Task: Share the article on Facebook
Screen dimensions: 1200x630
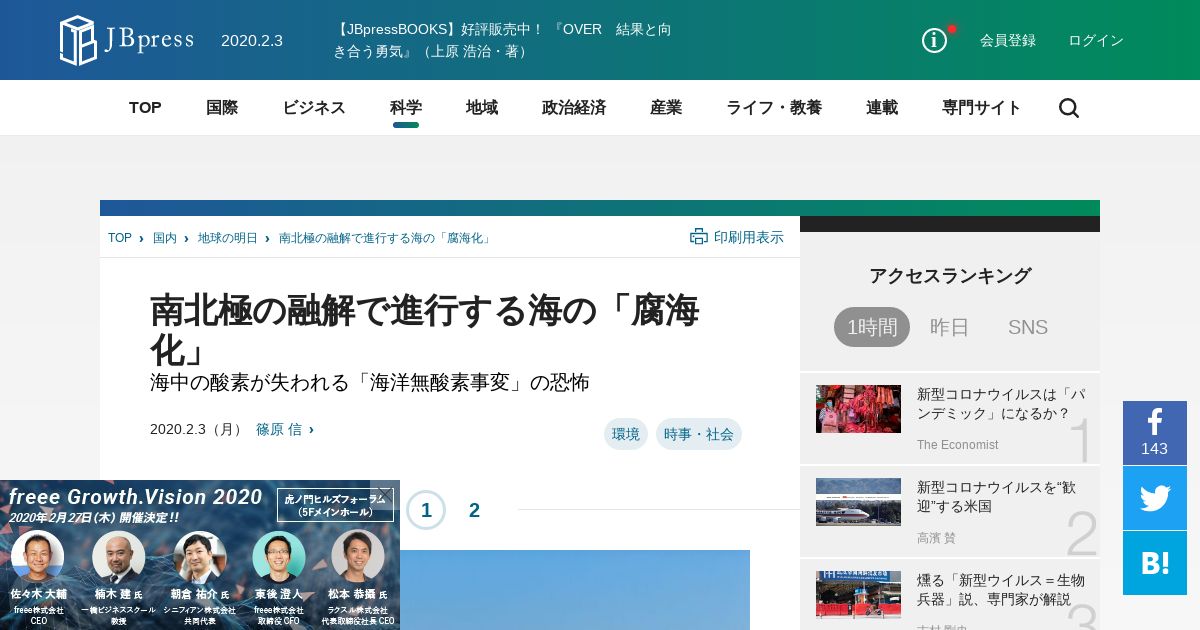Action: [x=1155, y=433]
